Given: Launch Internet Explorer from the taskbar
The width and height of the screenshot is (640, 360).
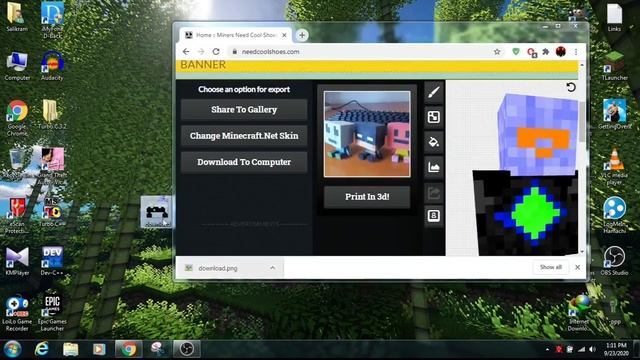Looking at the screenshot, I should tap(42, 349).
